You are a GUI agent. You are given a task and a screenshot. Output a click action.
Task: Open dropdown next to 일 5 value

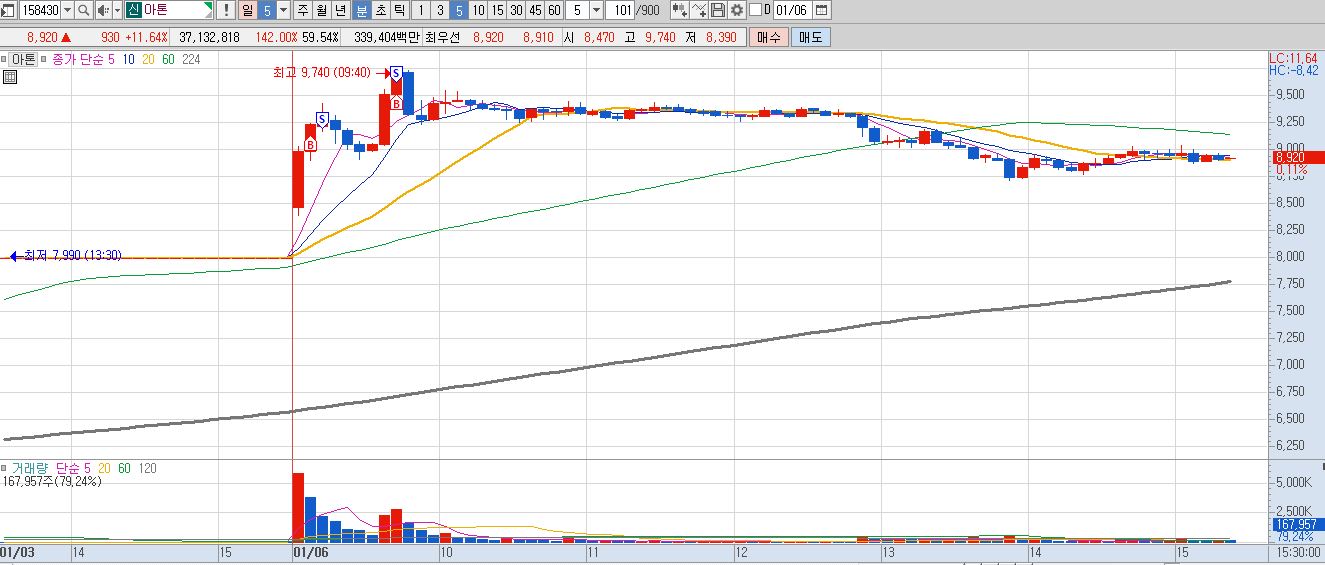tap(284, 10)
